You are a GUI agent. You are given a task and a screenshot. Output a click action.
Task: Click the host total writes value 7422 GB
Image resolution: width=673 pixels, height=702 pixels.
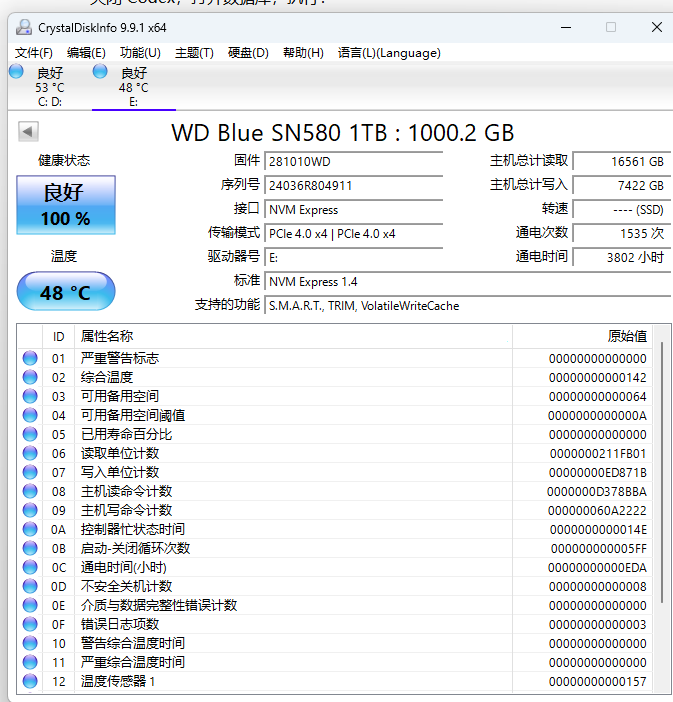(x=622, y=186)
